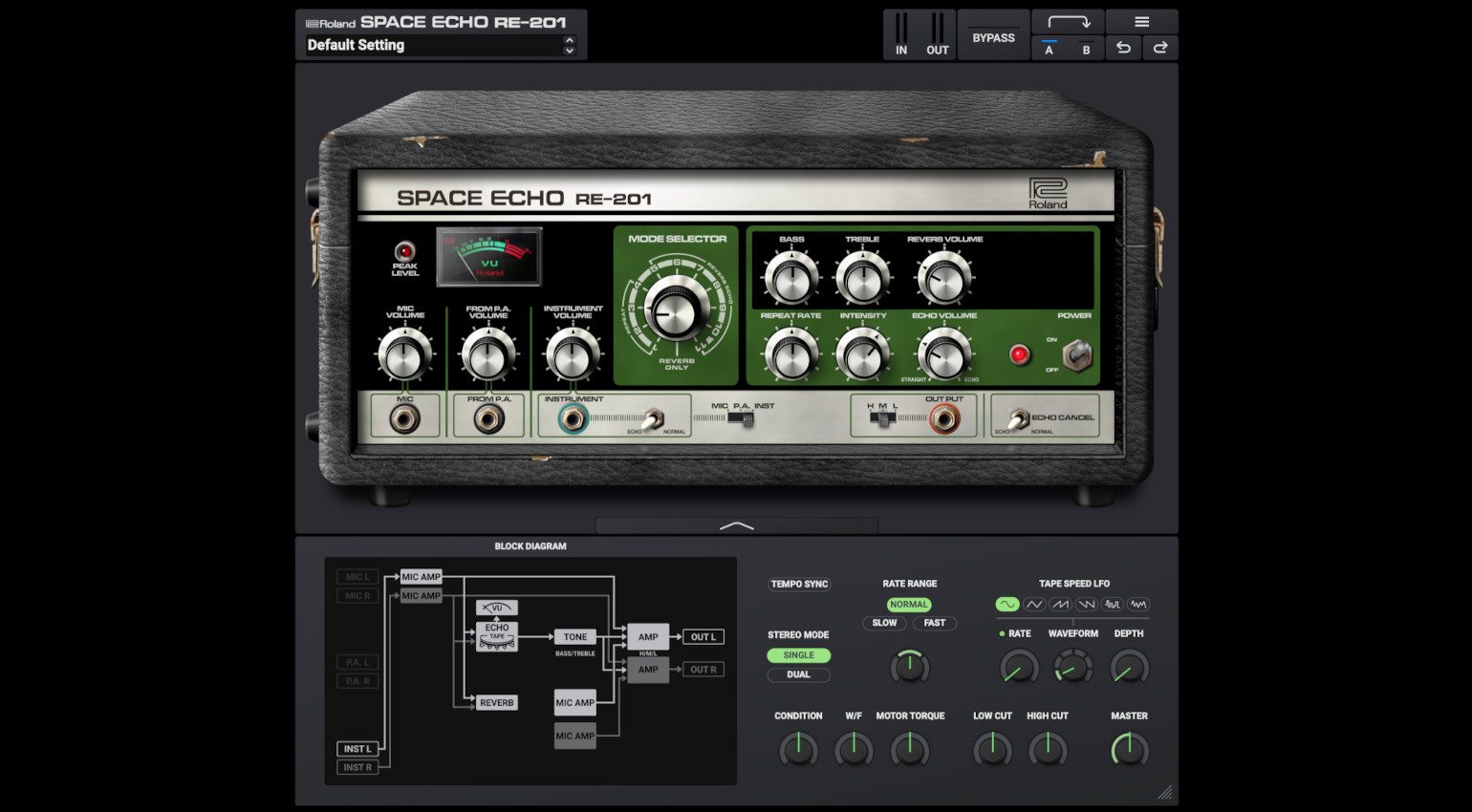The image size is (1472, 812).
Task: Toggle the H M L output level switch
Action: coord(883,418)
